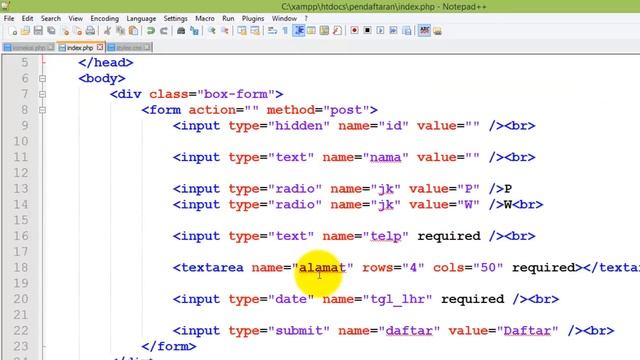Open the Encoding menu
Screen dimensions: 640x360
pos(104,18)
